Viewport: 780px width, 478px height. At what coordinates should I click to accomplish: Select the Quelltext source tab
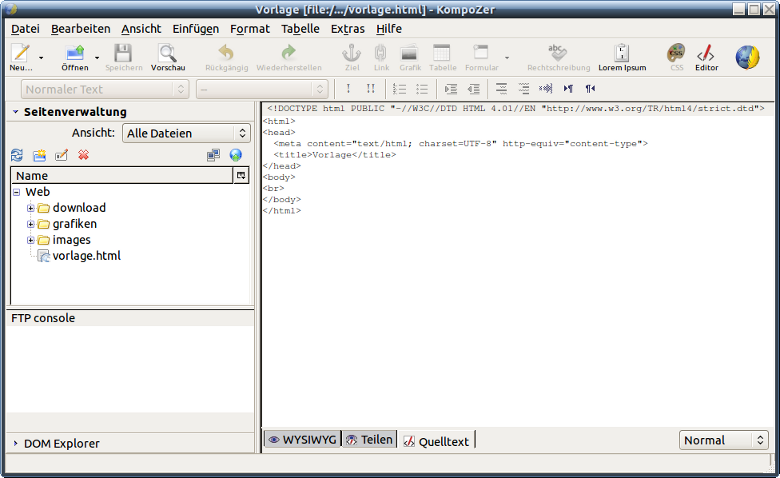436,441
